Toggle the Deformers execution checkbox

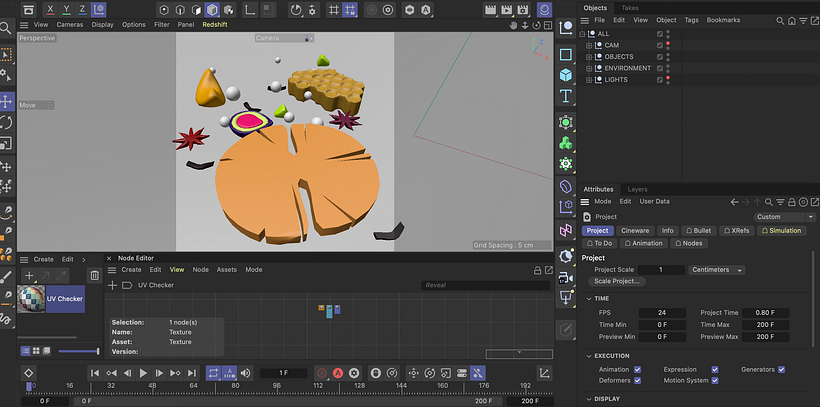tap(637, 380)
